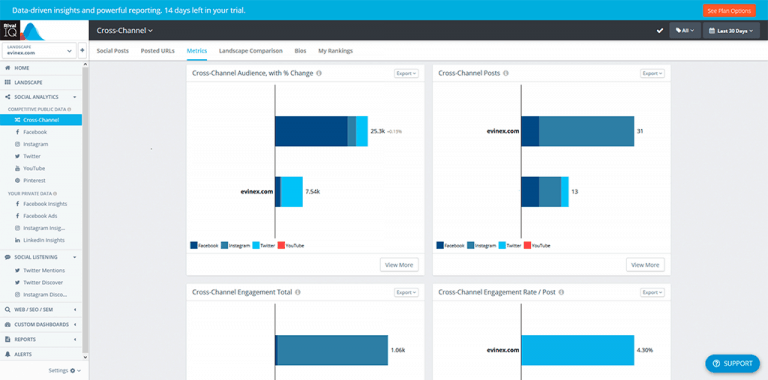Toggle YouTube legend in Audience chart
This screenshot has width=768, height=380.
coord(291,245)
